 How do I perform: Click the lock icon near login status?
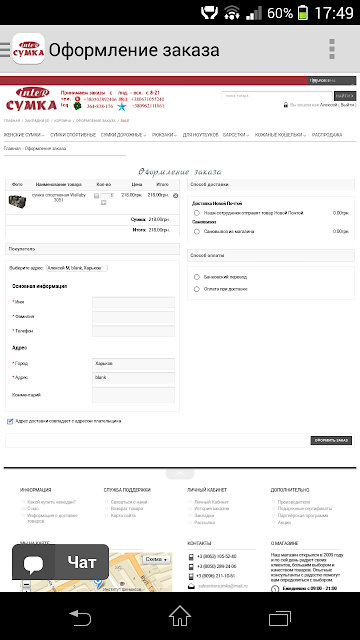click(286, 105)
